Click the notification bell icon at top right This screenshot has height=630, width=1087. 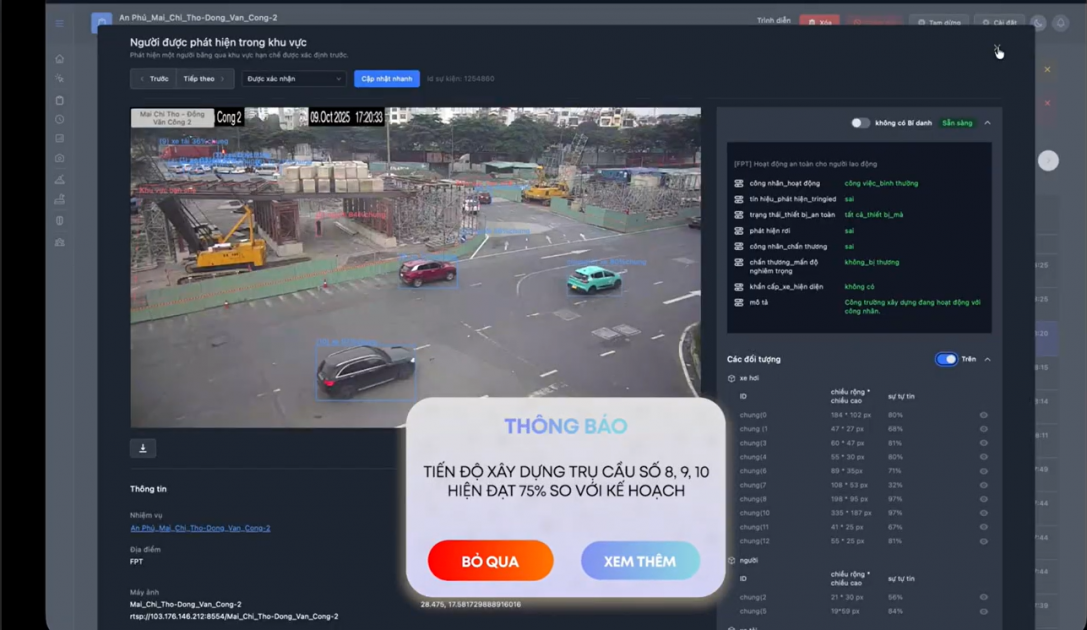[x=1061, y=23]
